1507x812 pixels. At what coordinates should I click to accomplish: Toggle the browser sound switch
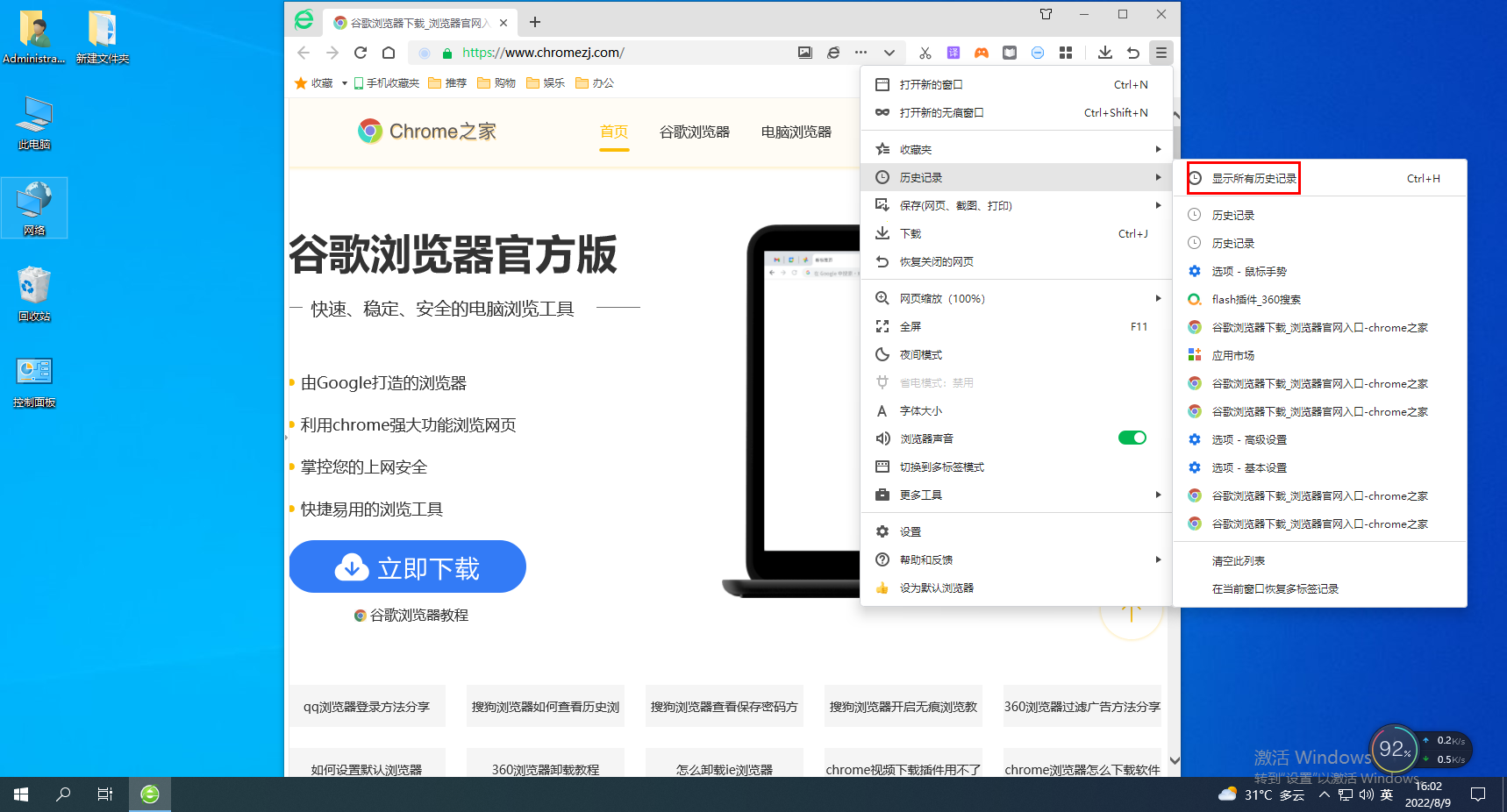(1132, 438)
